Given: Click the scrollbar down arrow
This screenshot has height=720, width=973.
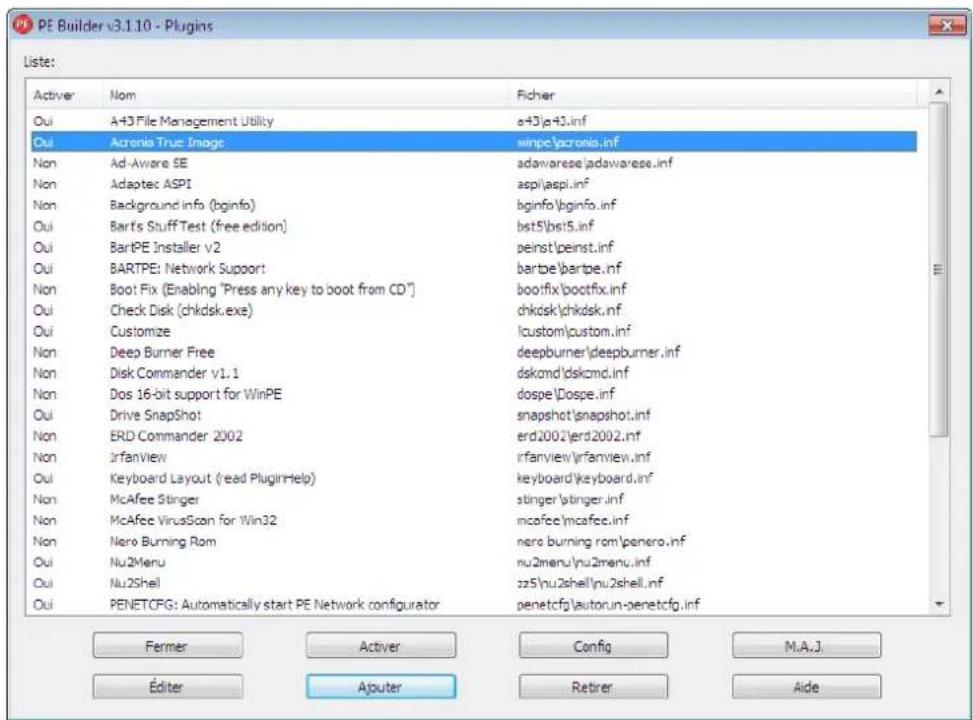Looking at the screenshot, I should (x=939, y=603).
